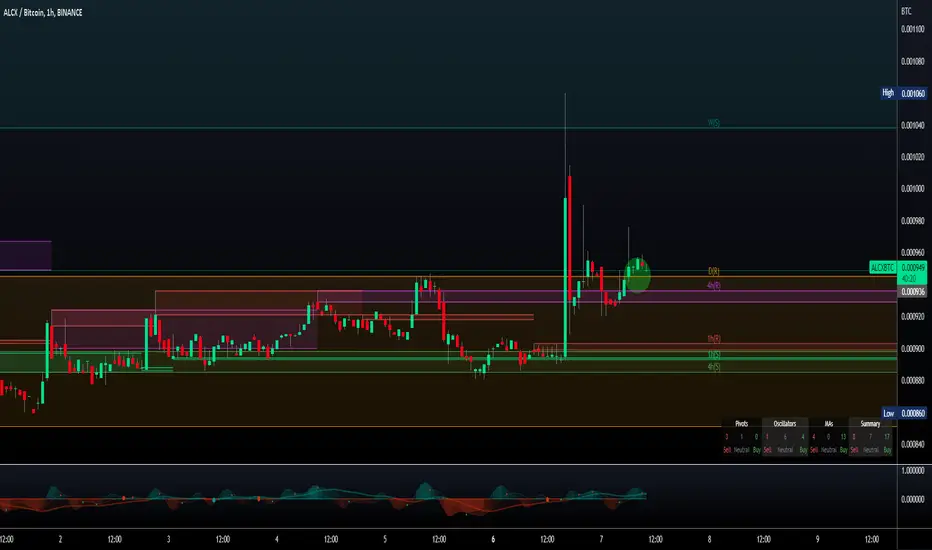Select the Low 0.000860 price label
Image resolution: width=932 pixels, height=550 pixels.
pyautogui.click(x=903, y=413)
